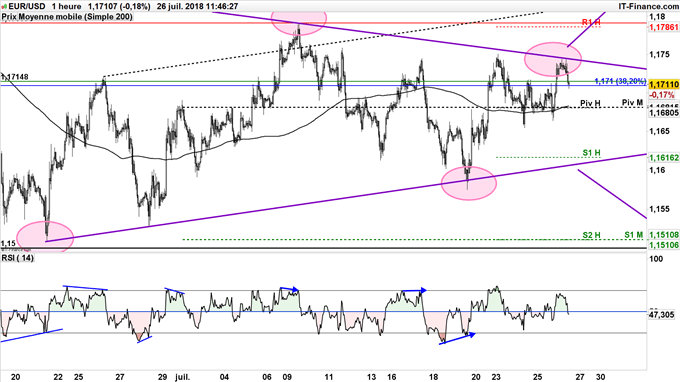Click the 1,18 price axis label
The height and width of the screenshot is (382, 680).
click(x=657, y=16)
